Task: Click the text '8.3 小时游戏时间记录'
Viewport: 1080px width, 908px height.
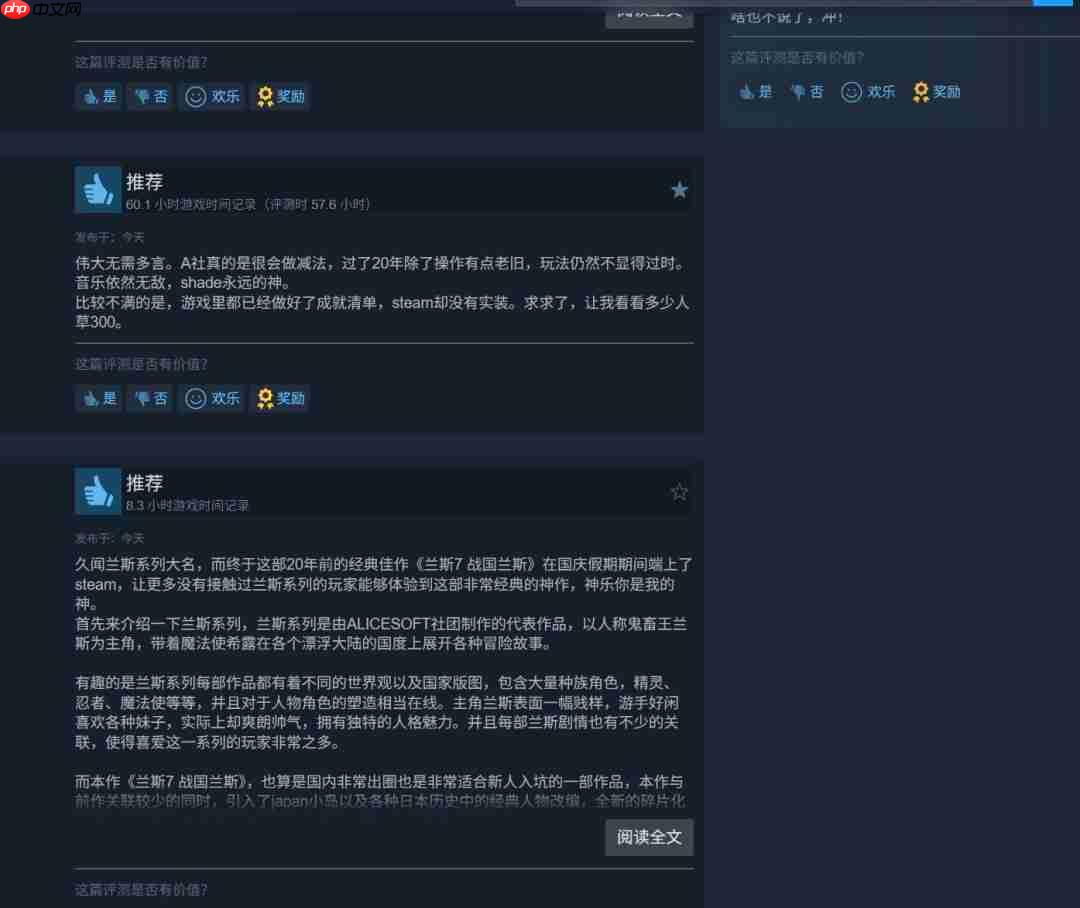Action: tap(187, 506)
